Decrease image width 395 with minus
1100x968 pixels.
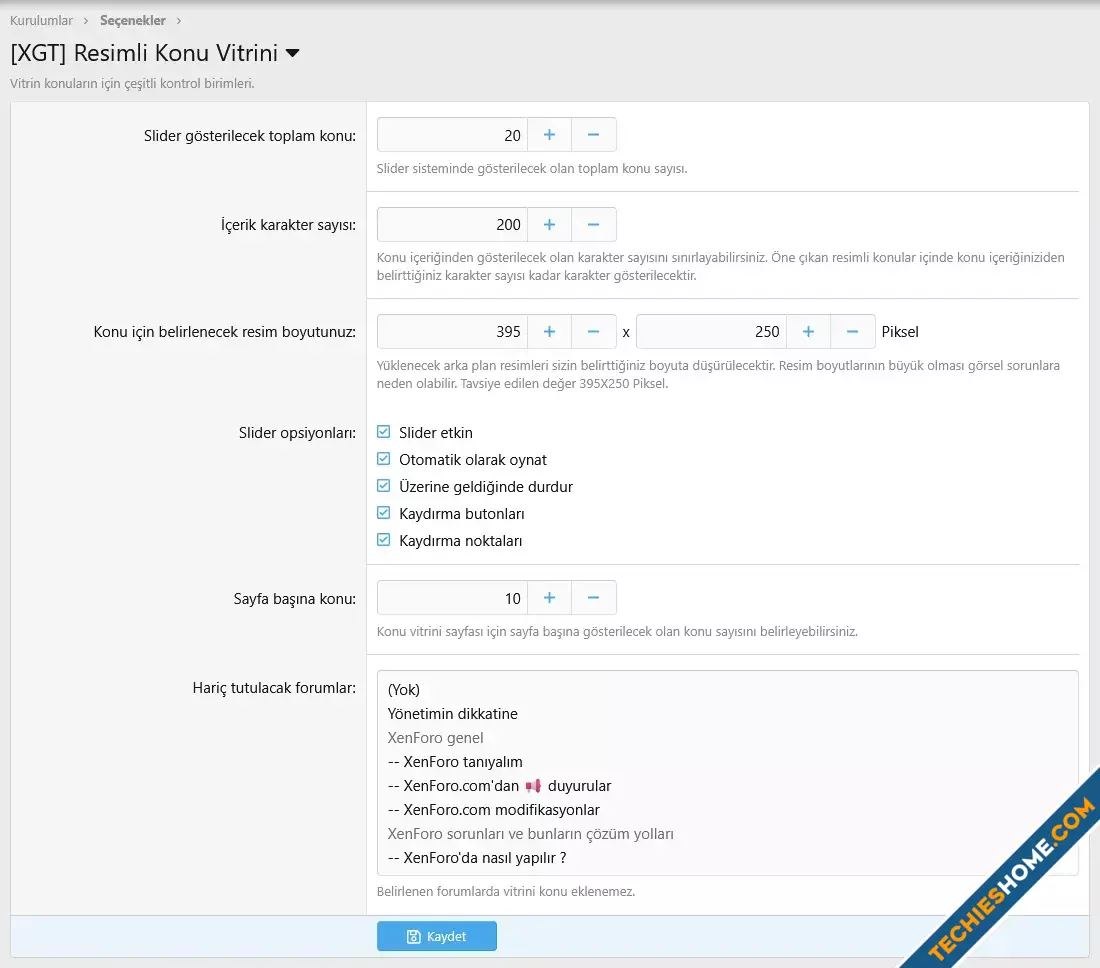(593, 332)
